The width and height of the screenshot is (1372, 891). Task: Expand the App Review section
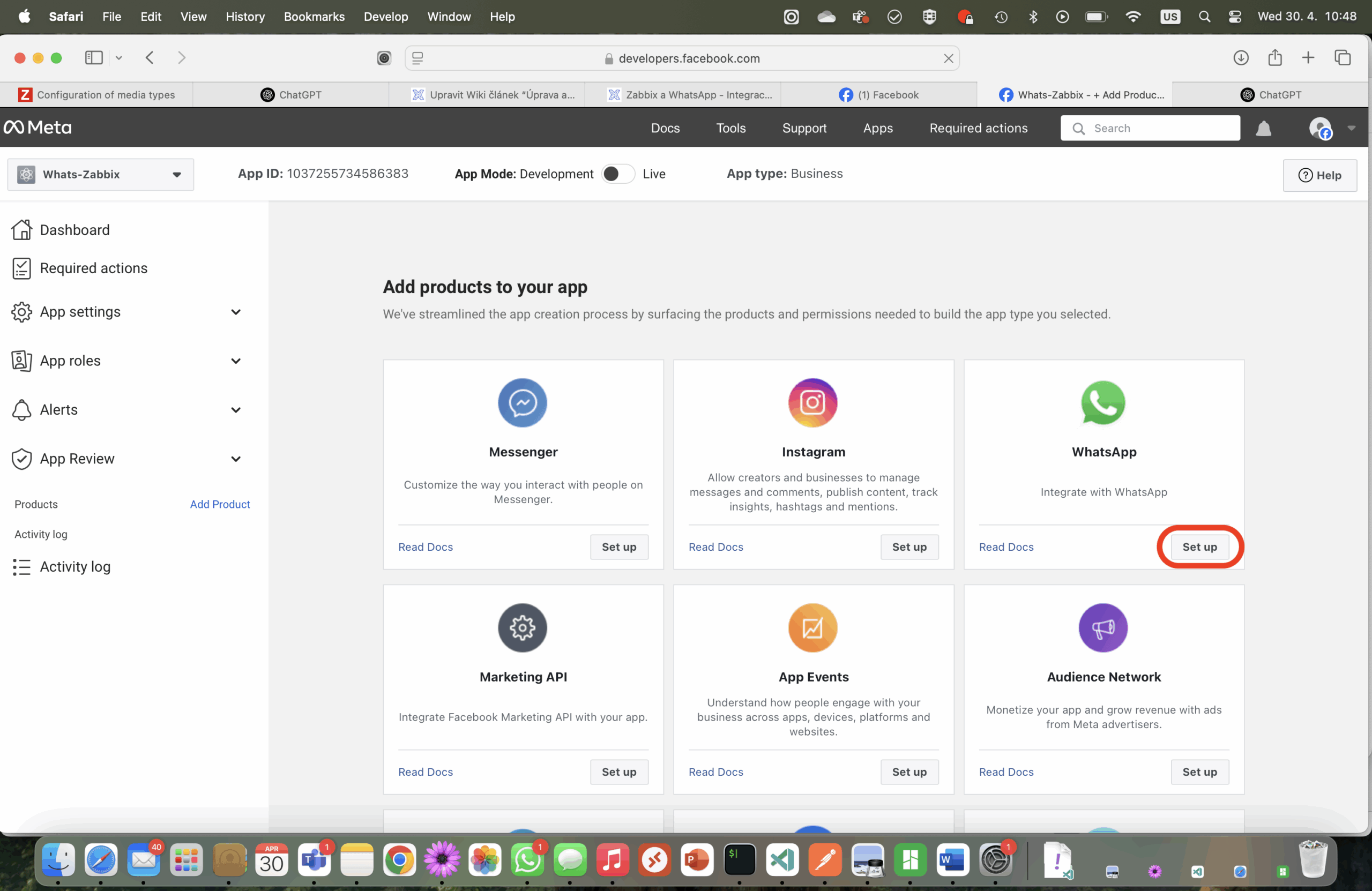click(235, 459)
